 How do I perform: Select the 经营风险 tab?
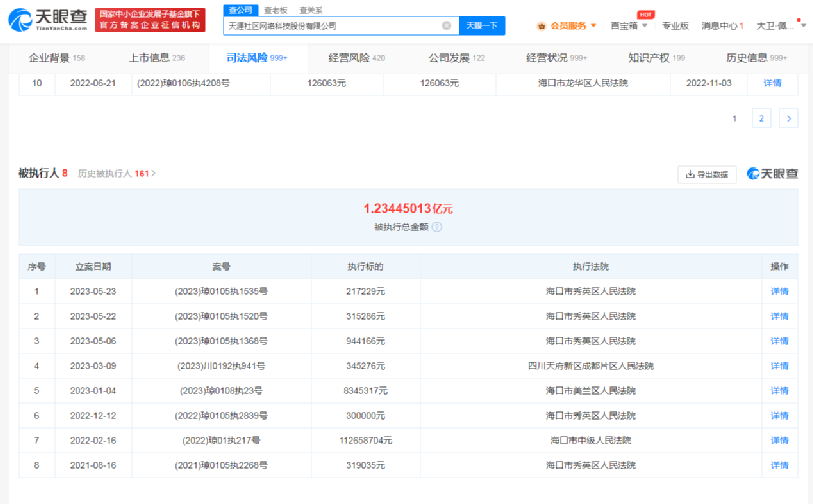[x=357, y=58]
